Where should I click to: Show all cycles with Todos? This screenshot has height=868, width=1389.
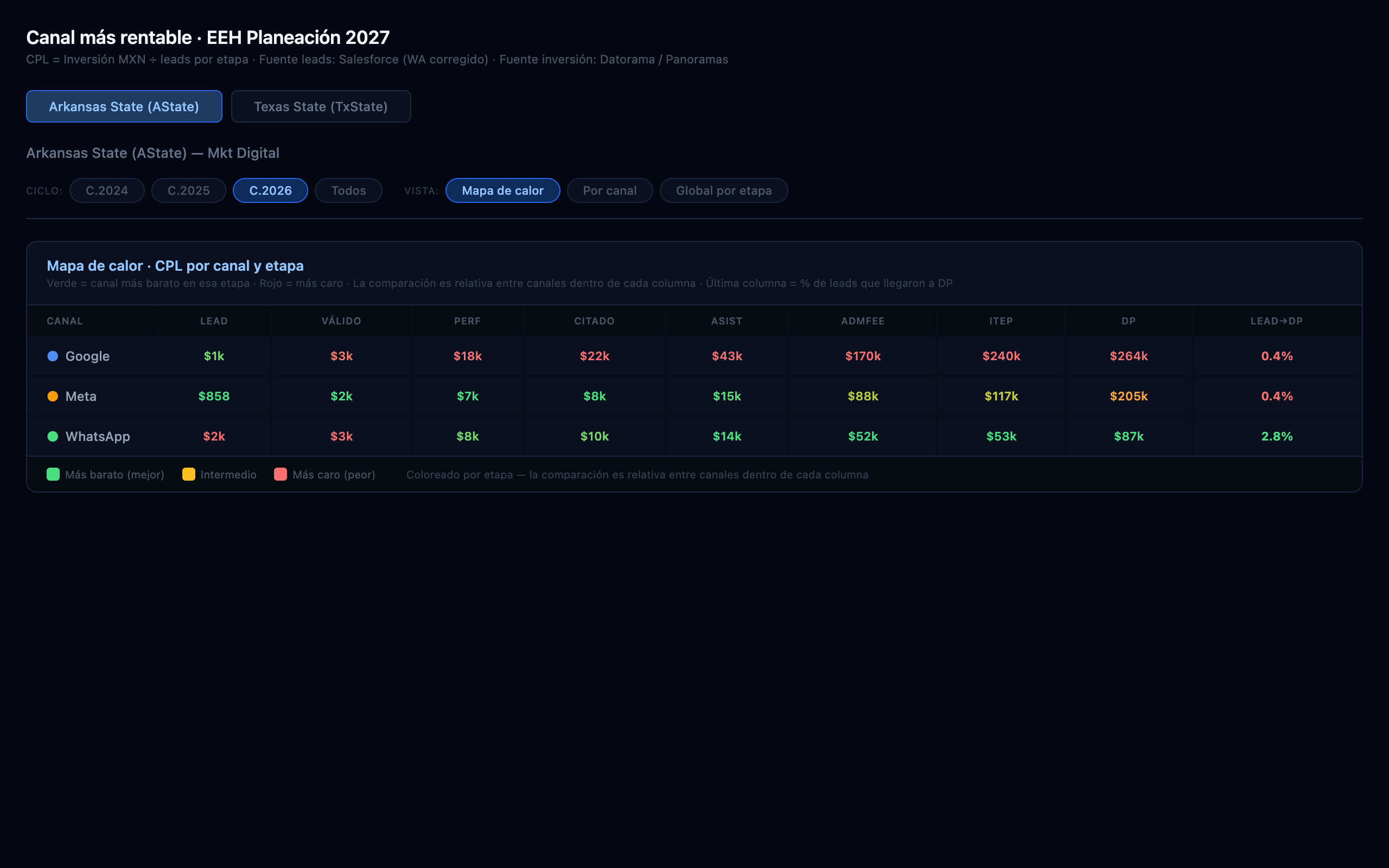coord(348,190)
